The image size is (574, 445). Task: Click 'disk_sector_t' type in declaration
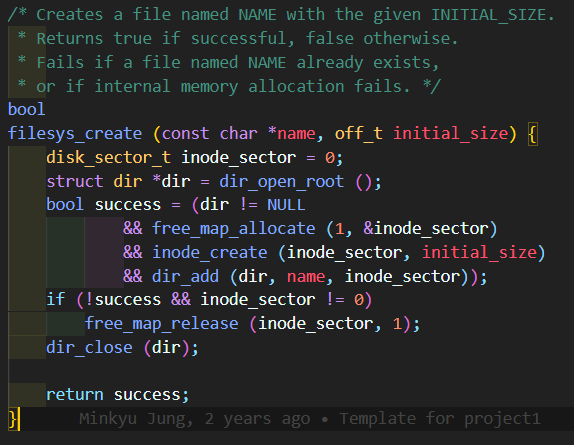[108, 158]
